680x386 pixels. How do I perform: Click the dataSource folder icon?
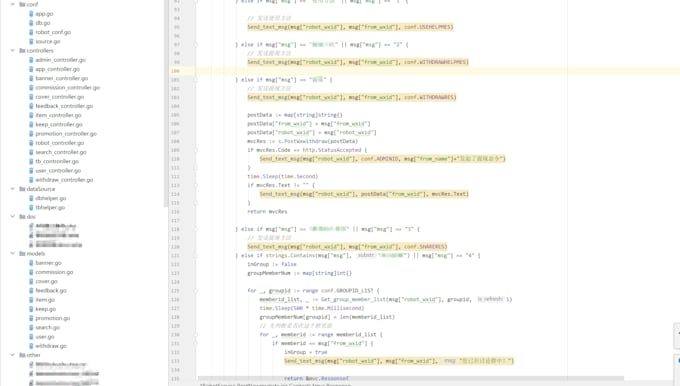[x=22, y=189]
